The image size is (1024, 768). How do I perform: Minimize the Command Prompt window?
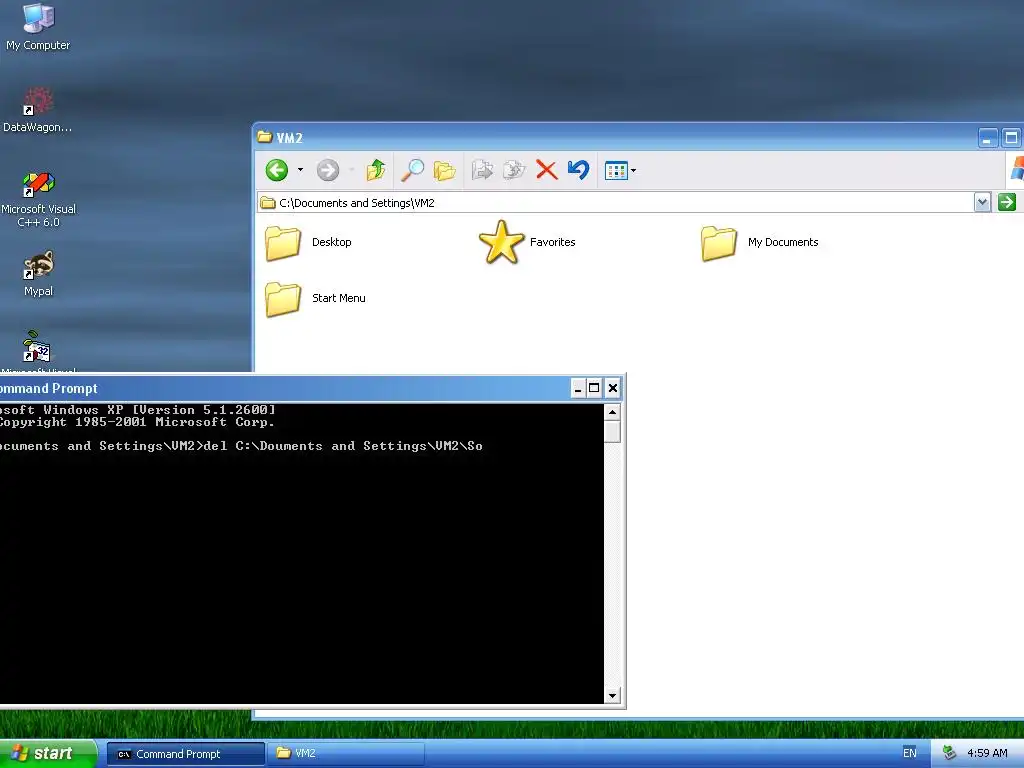[577, 389]
